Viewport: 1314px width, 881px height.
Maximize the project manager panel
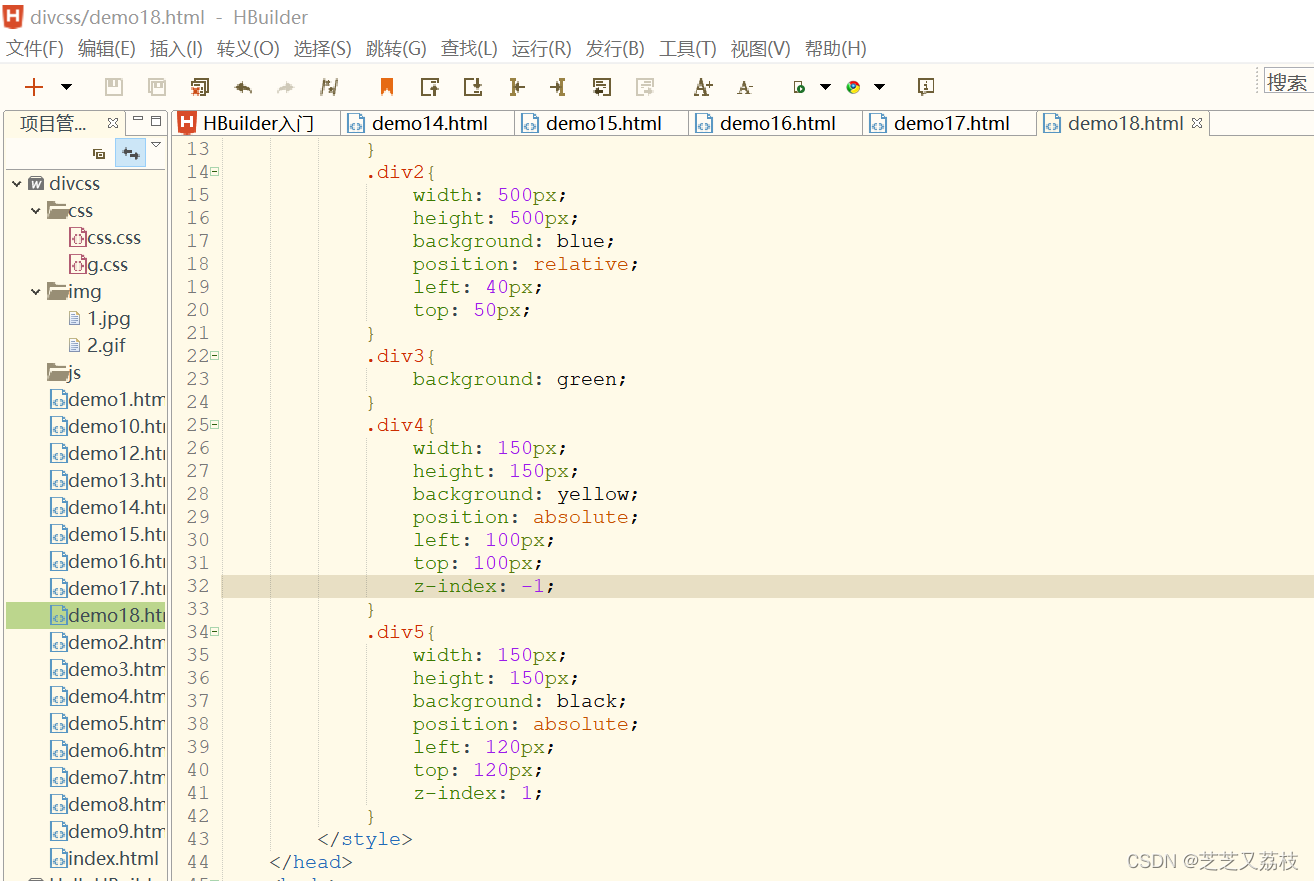[156, 121]
